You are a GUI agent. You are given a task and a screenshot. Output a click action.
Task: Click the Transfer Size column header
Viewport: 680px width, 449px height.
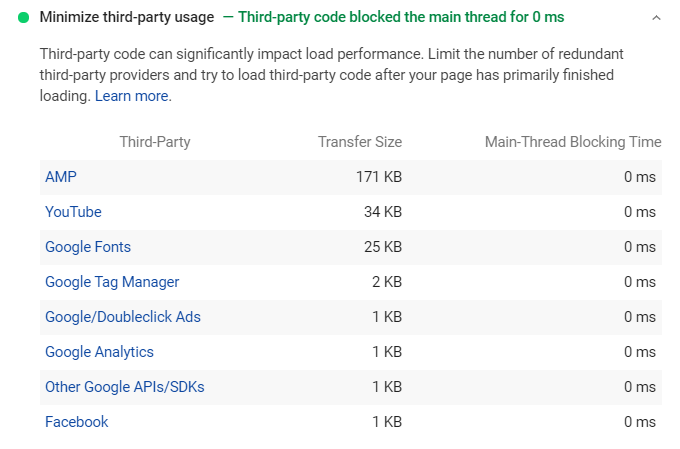pyautogui.click(x=360, y=142)
